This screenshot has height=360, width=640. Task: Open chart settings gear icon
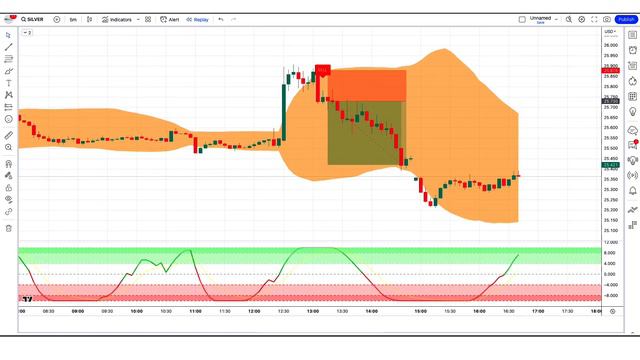tap(582, 20)
